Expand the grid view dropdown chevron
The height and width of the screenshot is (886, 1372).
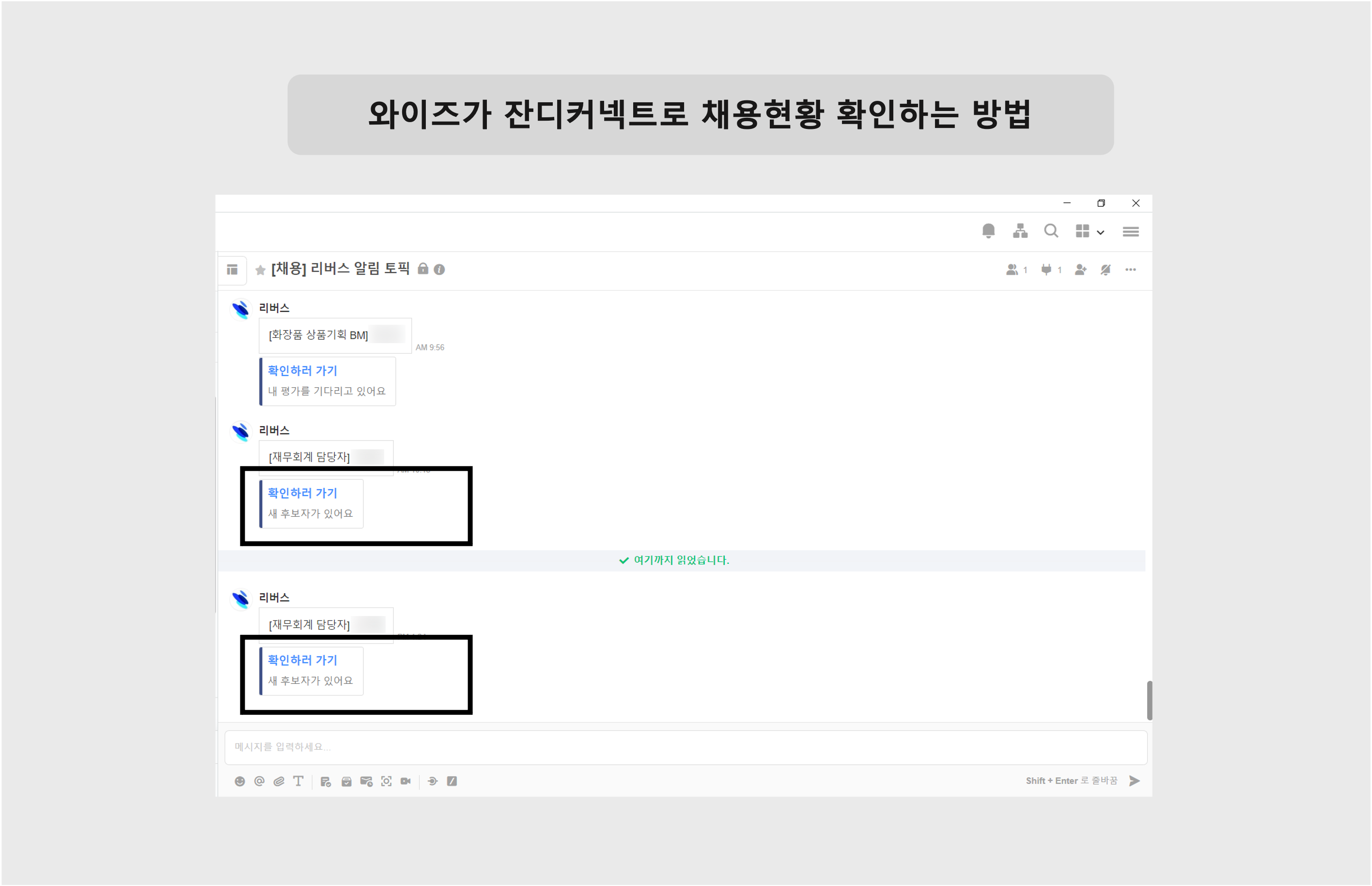click(x=1101, y=233)
